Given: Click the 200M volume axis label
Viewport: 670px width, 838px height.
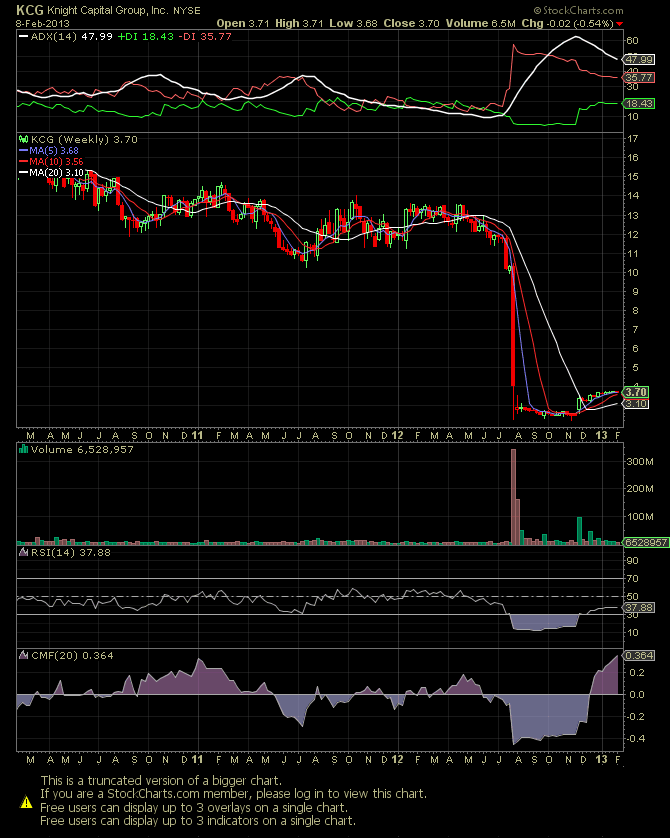Looking at the screenshot, I should [x=640, y=488].
